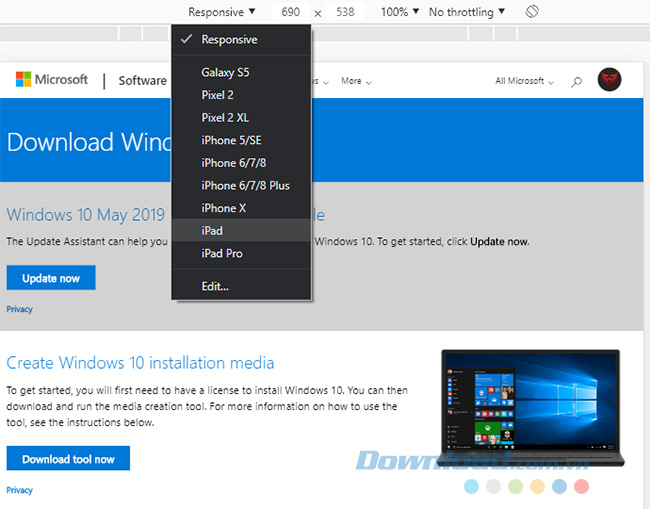Image resolution: width=650 pixels, height=509 pixels.
Task: Click the viewport width field 690
Action: click(x=290, y=12)
